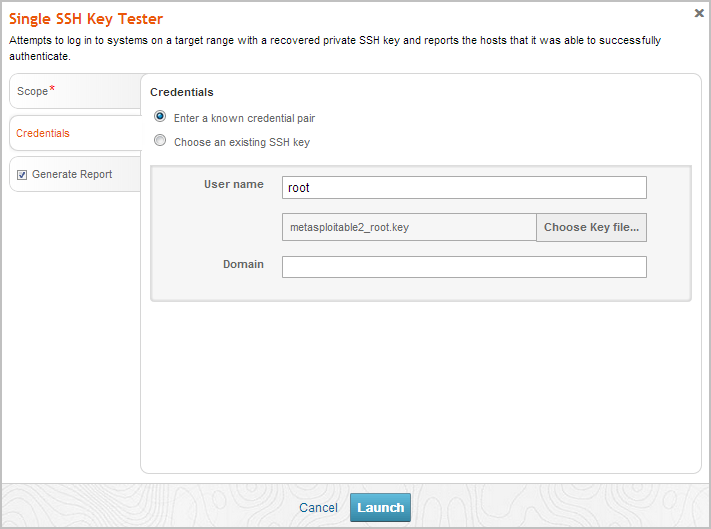711x529 pixels.
Task: Close the Single SSH Key Tester dialog
Action: click(698, 13)
